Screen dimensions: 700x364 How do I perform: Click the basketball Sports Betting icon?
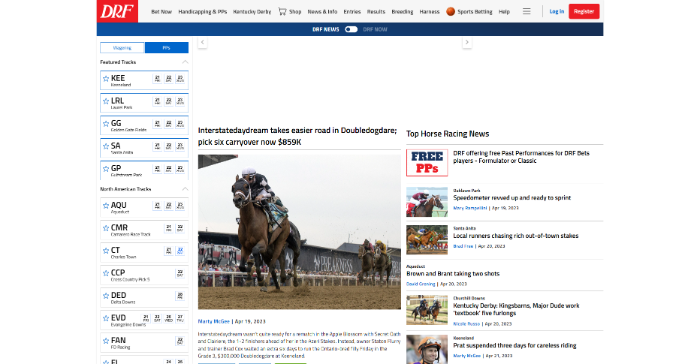click(x=450, y=12)
